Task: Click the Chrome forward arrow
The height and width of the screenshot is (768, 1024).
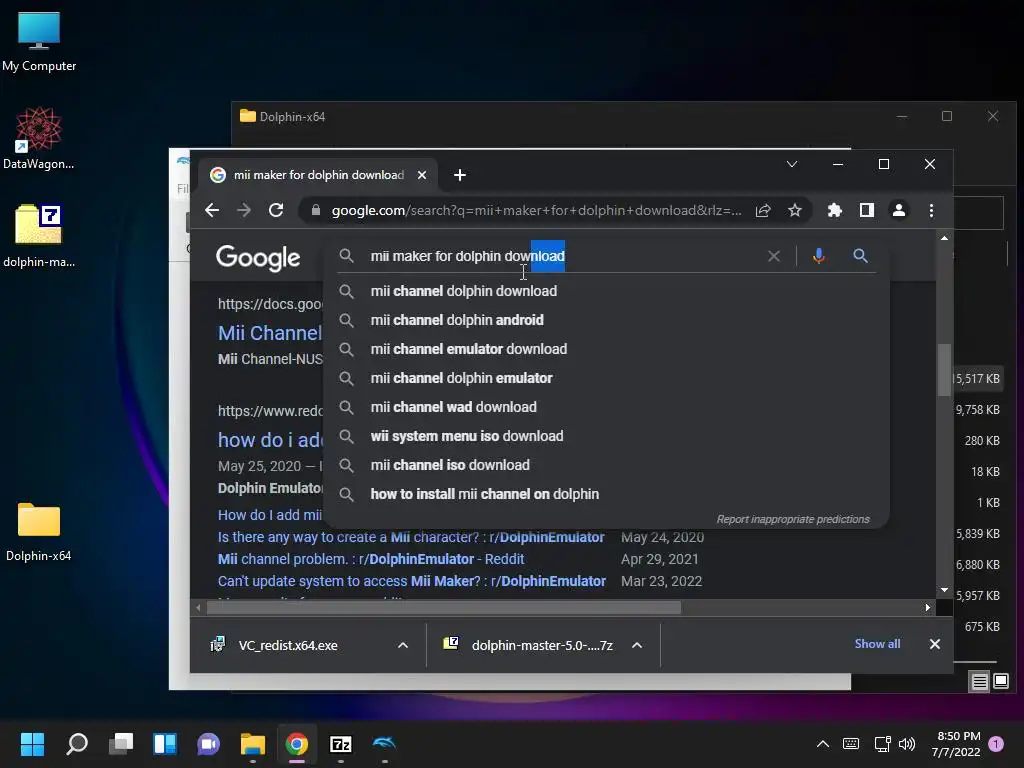Action: click(x=244, y=210)
